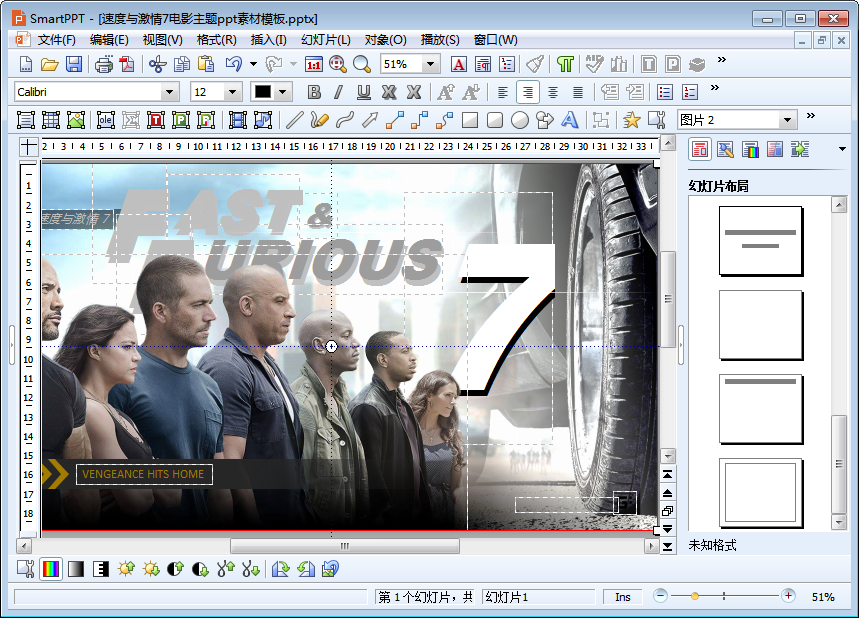This screenshot has width=859, height=618.
Task: Set zoom to actual size 1:1
Action: coord(314,64)
